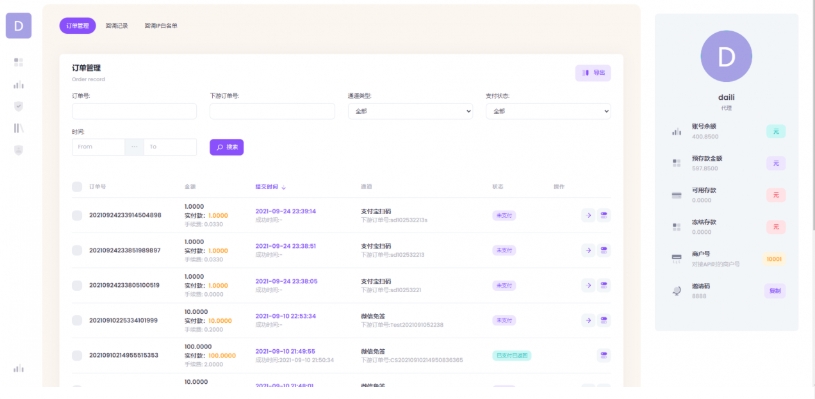Open the second tab next to 订单管理
The image size is (815, 399).
point(117,25)
